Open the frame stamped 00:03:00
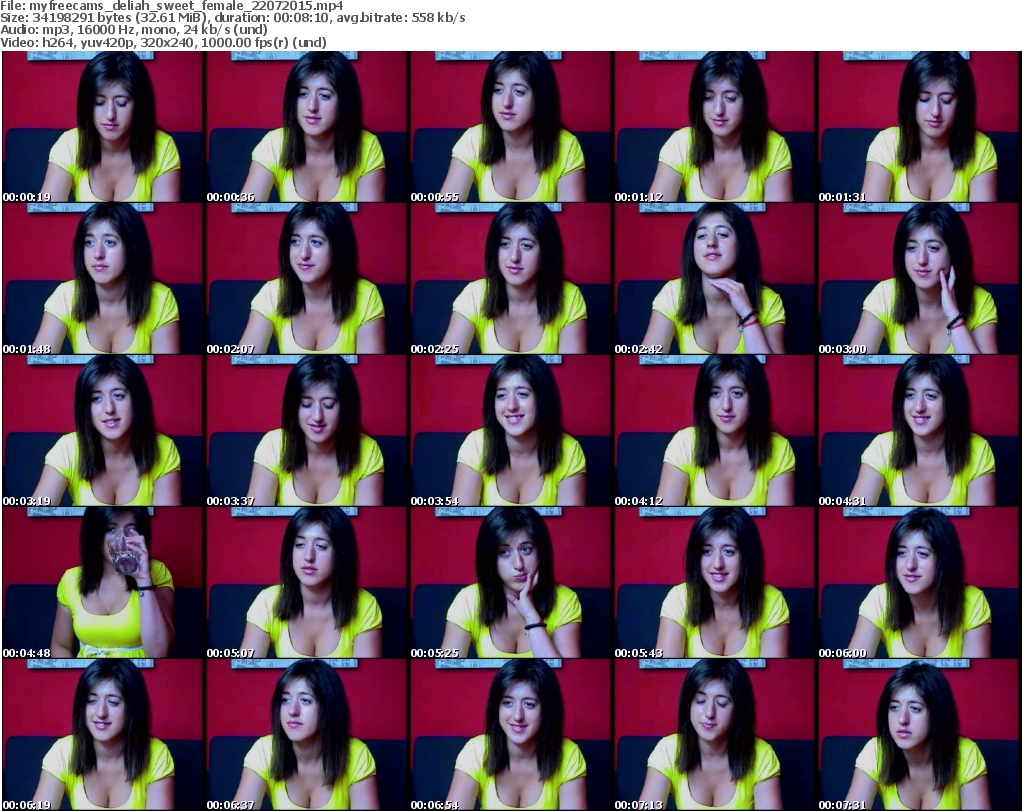 (x=919, y=279)
